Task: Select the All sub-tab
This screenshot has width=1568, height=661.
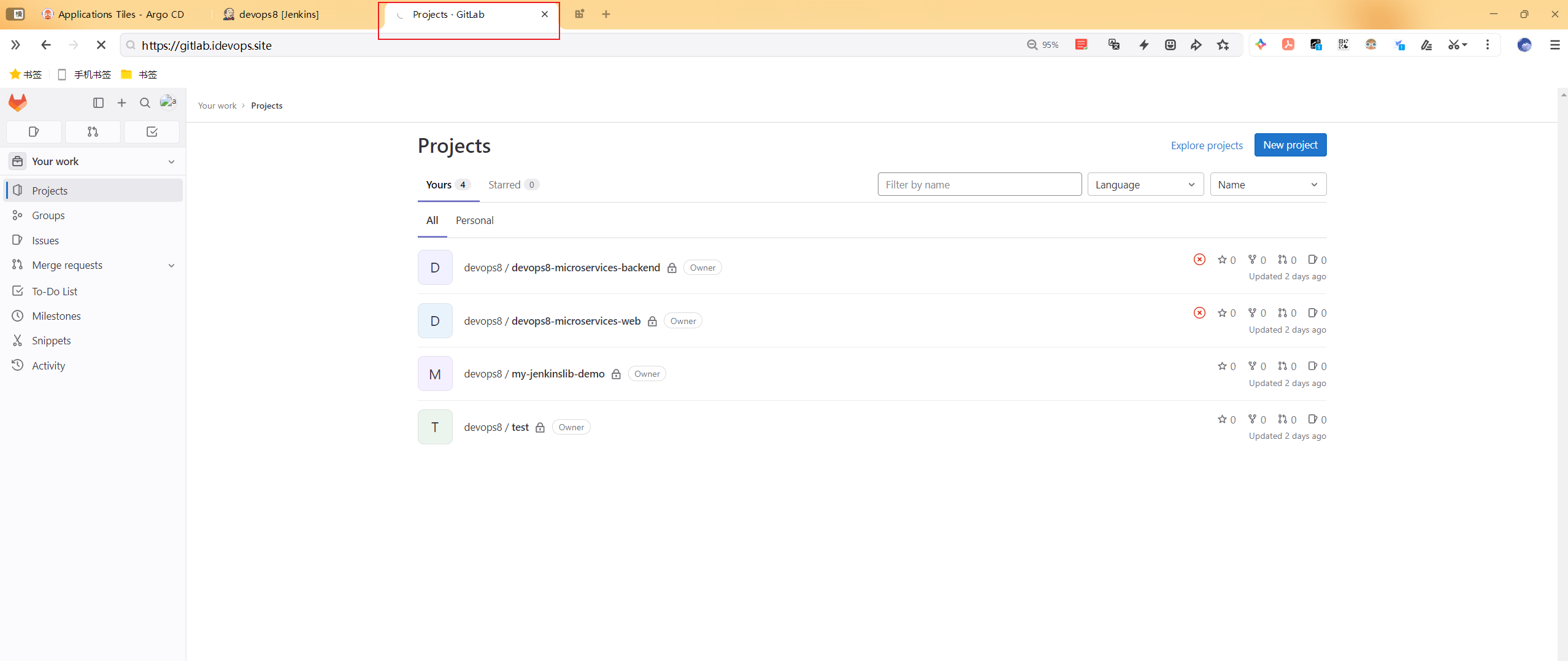Action: click(x=432, y=220)
